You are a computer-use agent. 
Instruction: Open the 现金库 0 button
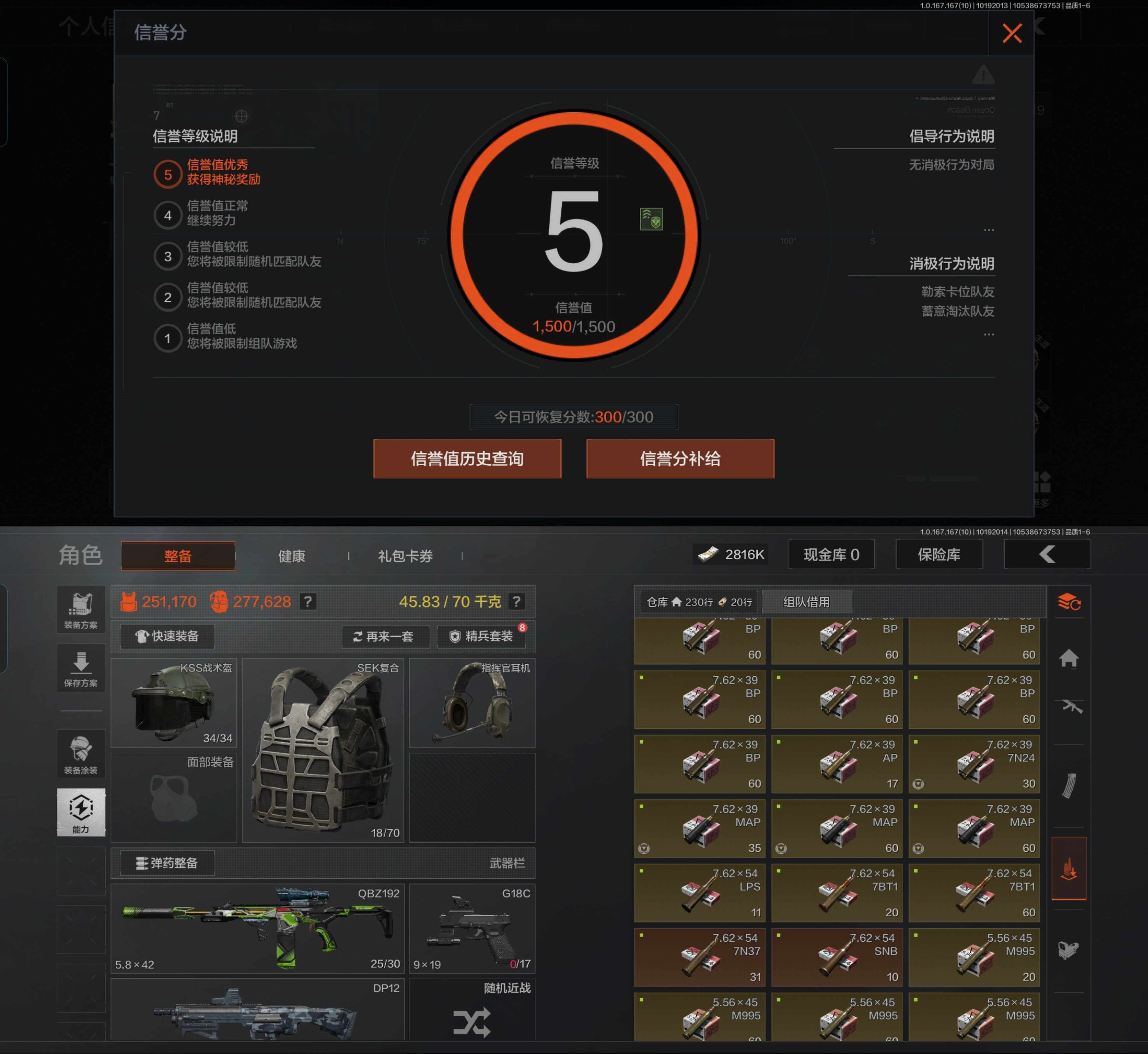click(831, 554)
